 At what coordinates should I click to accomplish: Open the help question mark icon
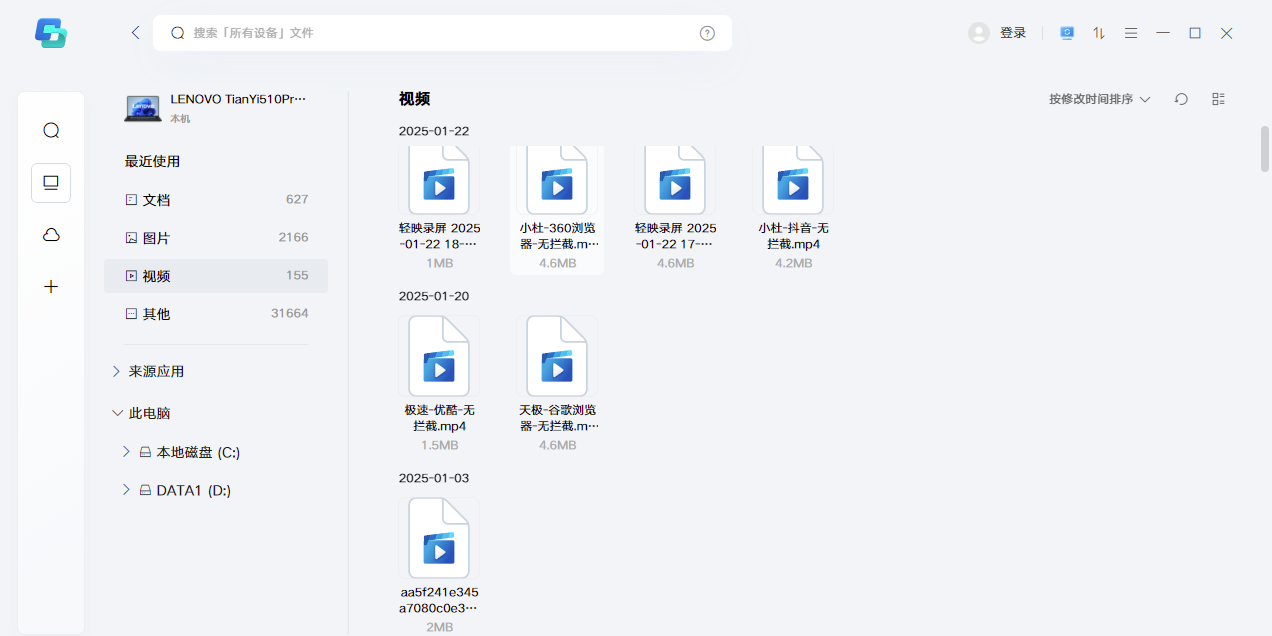707,33
